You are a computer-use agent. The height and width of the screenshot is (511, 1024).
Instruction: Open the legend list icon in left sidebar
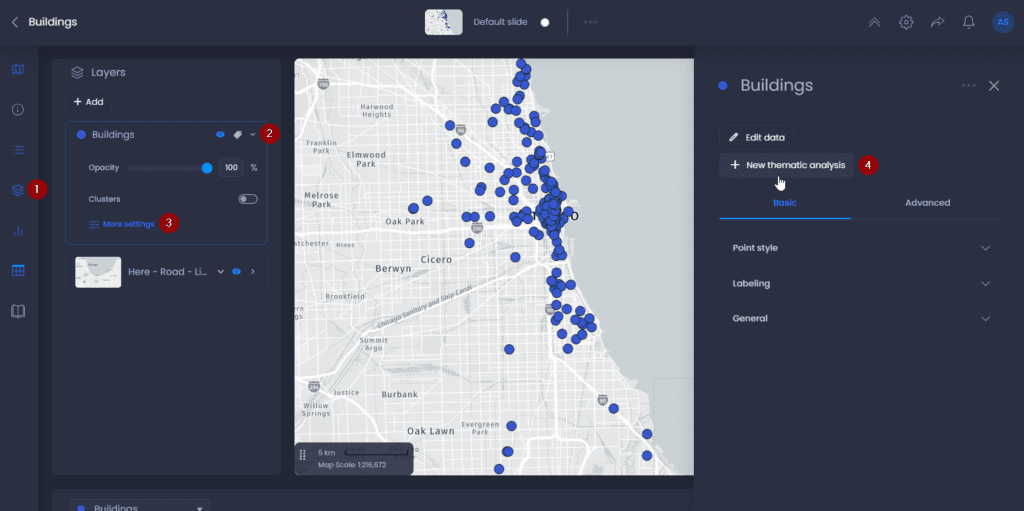[x=18, y=150]
